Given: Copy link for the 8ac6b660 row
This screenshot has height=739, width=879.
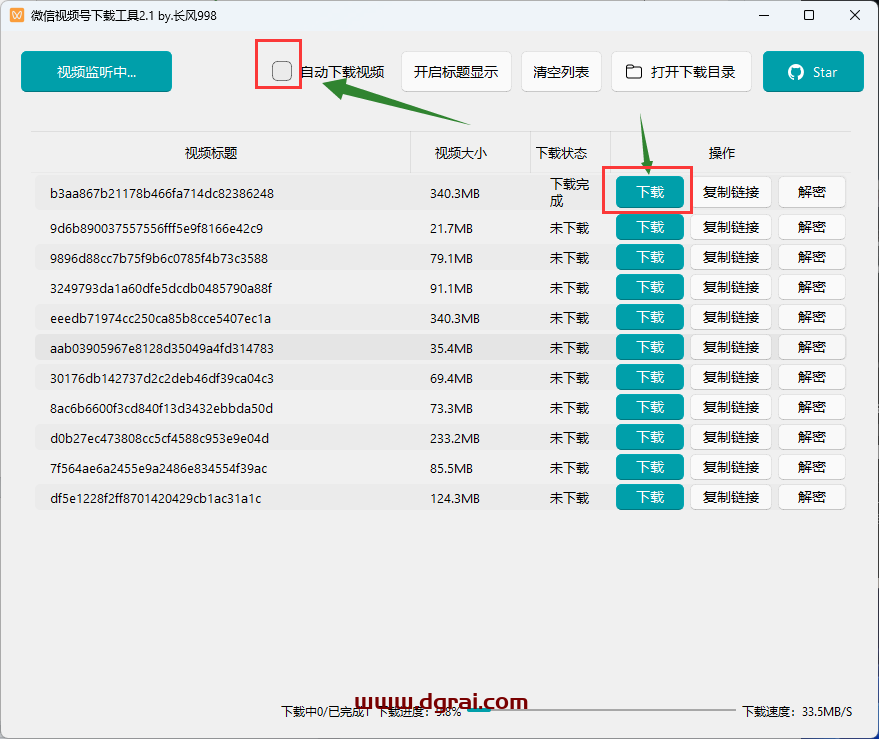Looking at the screenshot, I should (x=731, y=408).
